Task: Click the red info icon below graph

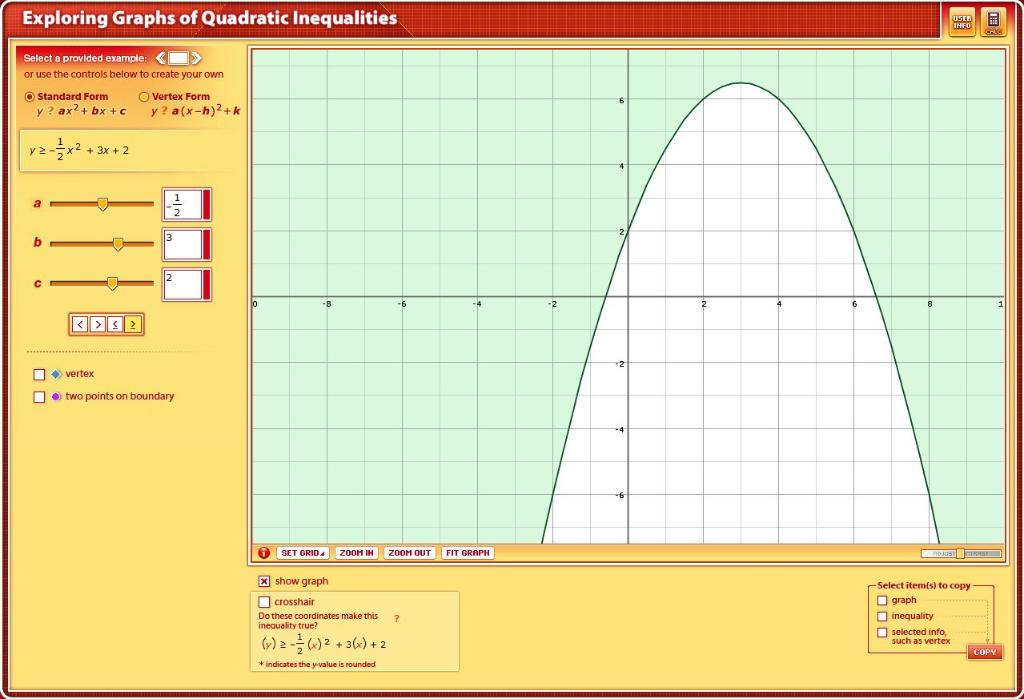Action: click(263, 553)
